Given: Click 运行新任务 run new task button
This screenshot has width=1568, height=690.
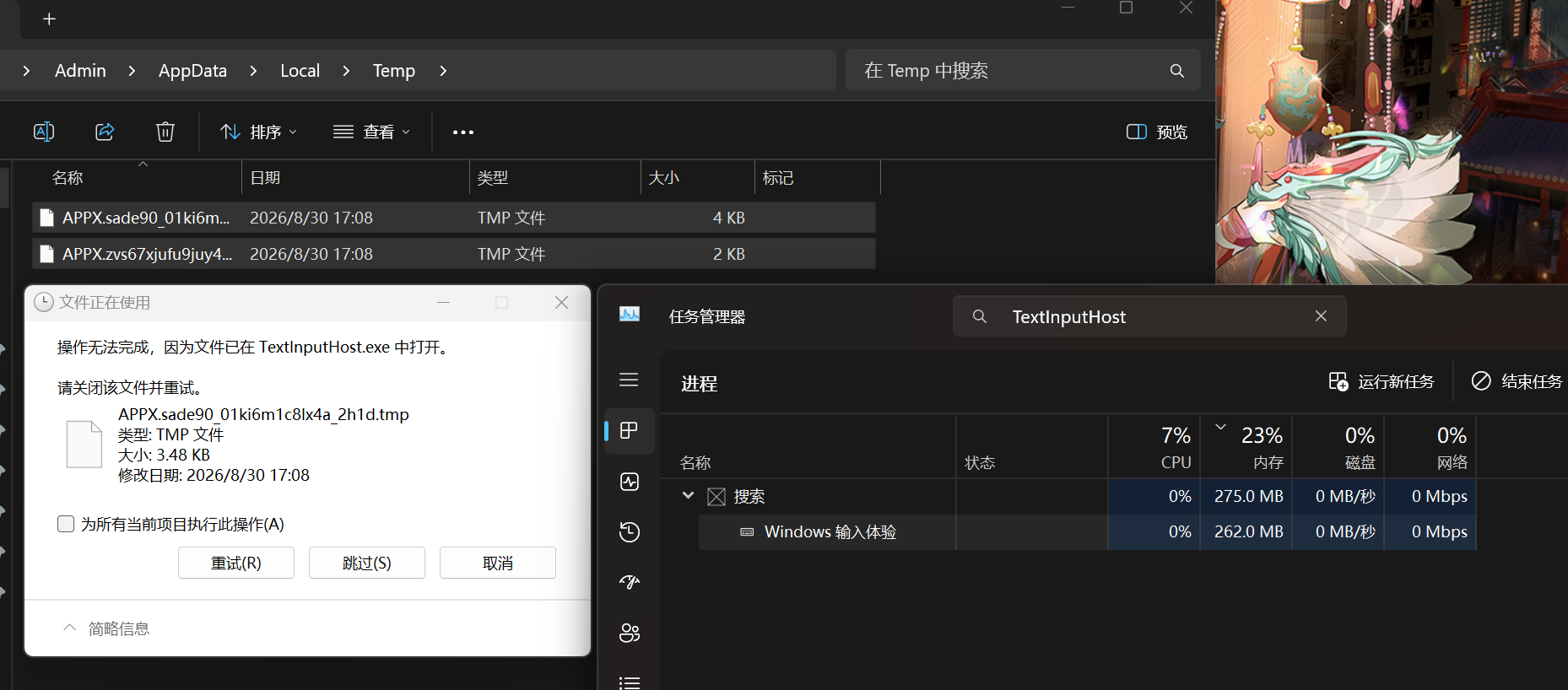Looking at the screenshot, I should (x=1381, y=381).
